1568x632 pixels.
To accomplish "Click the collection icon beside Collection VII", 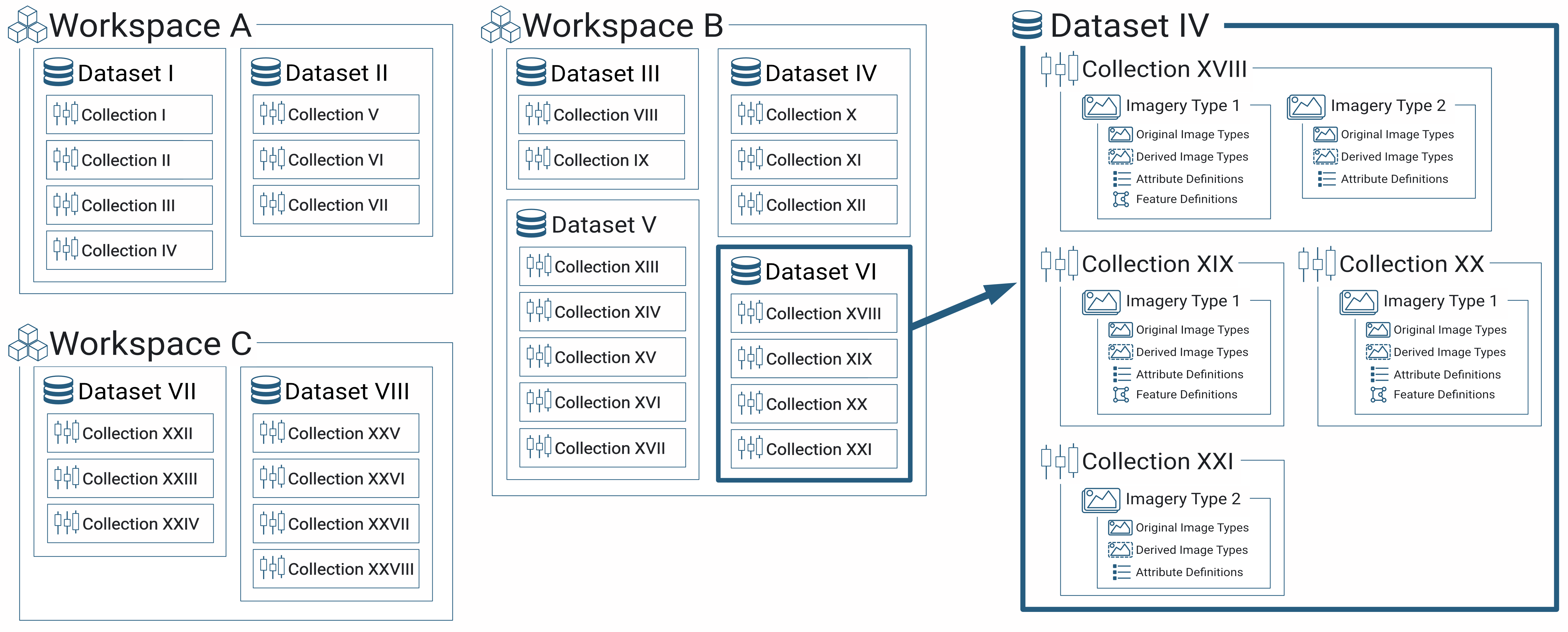I will 273,204.
